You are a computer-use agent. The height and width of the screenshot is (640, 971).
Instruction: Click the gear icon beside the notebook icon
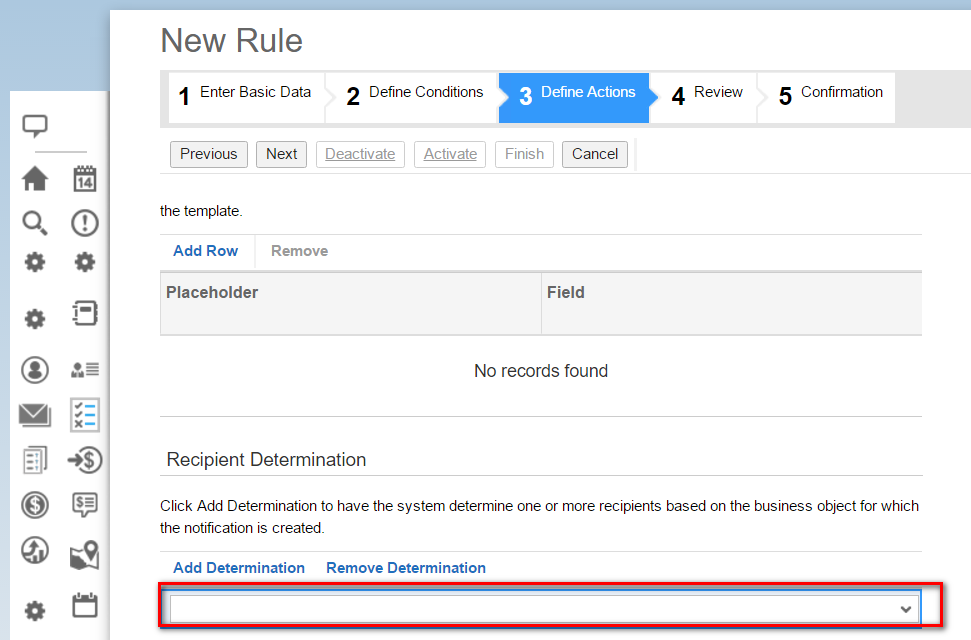pos(35,319)
